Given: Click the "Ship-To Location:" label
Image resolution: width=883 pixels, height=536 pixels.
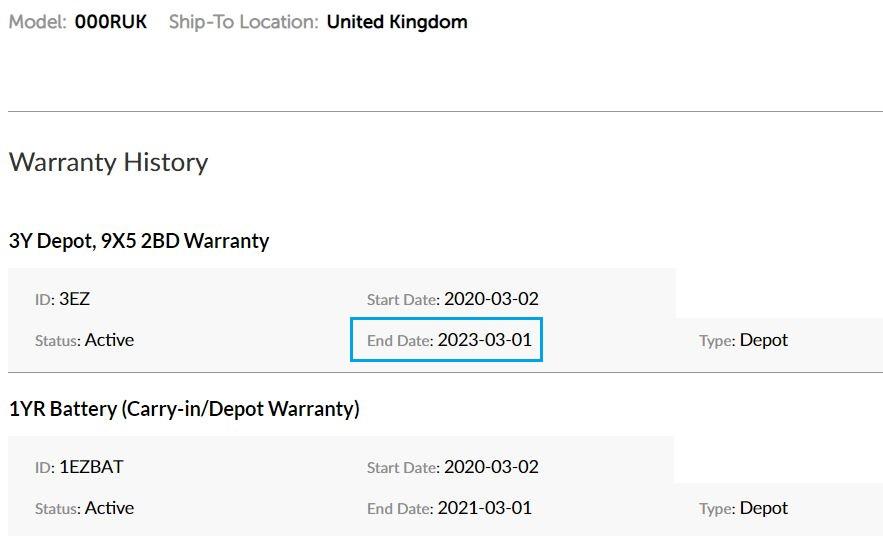Looking at the screenshot, I should [243, 22].
